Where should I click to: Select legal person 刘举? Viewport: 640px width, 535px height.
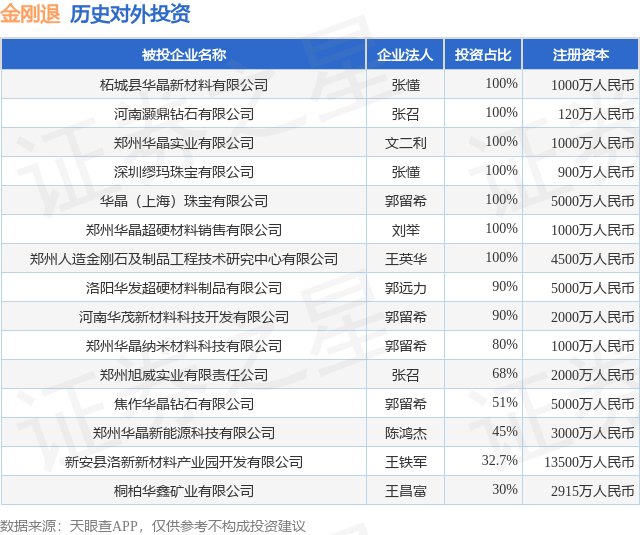point(405,230)
